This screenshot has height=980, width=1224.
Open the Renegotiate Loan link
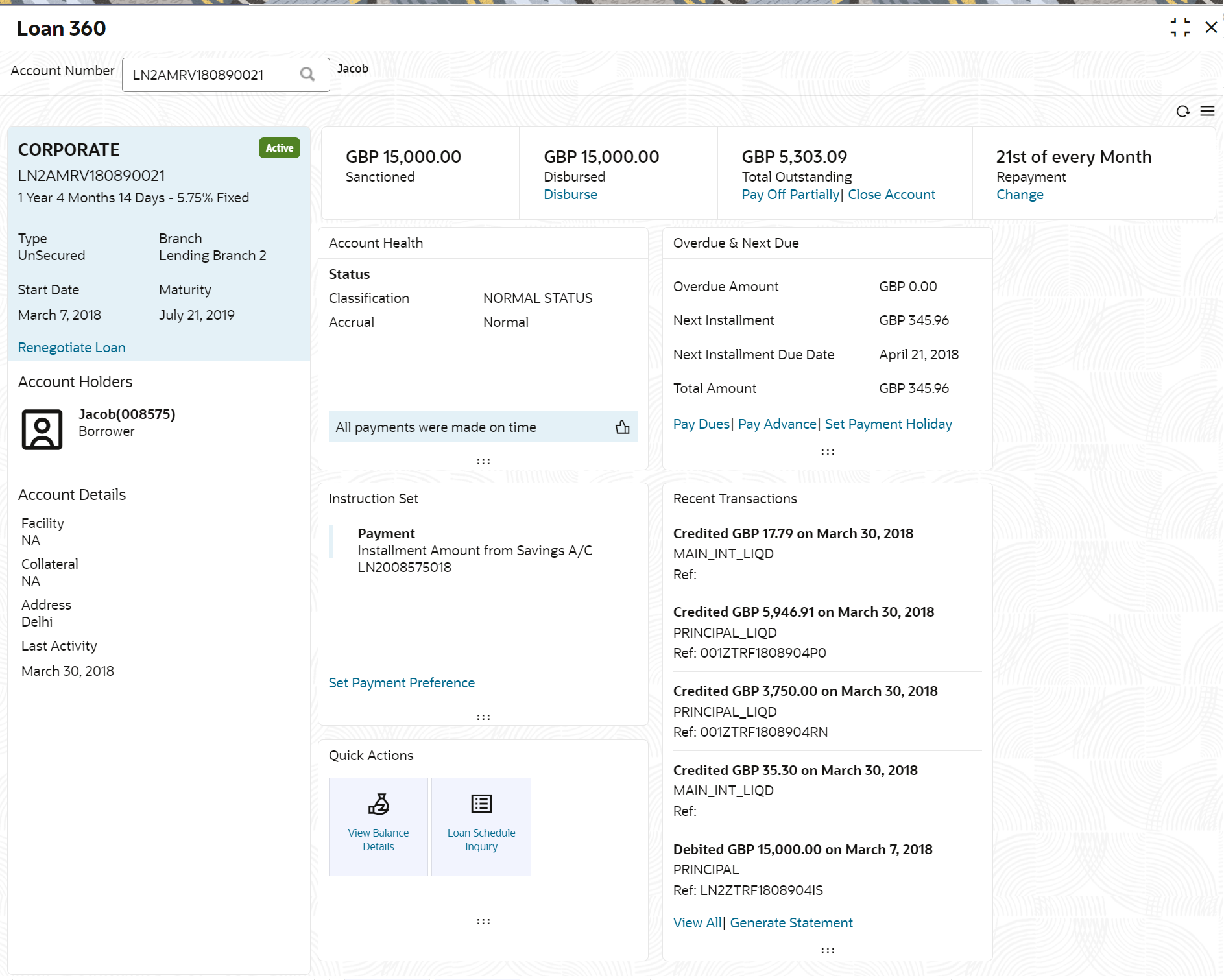(x=71, y=348)
